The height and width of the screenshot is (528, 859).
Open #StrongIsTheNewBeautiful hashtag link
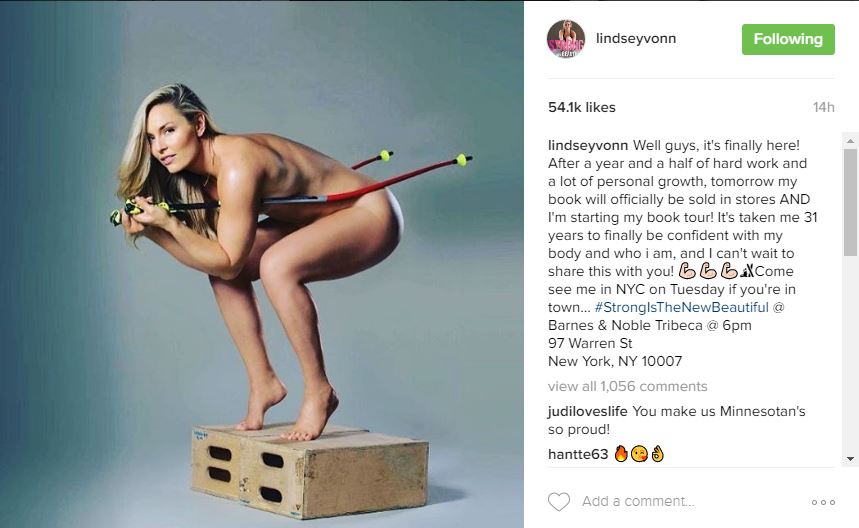point(682,307)
